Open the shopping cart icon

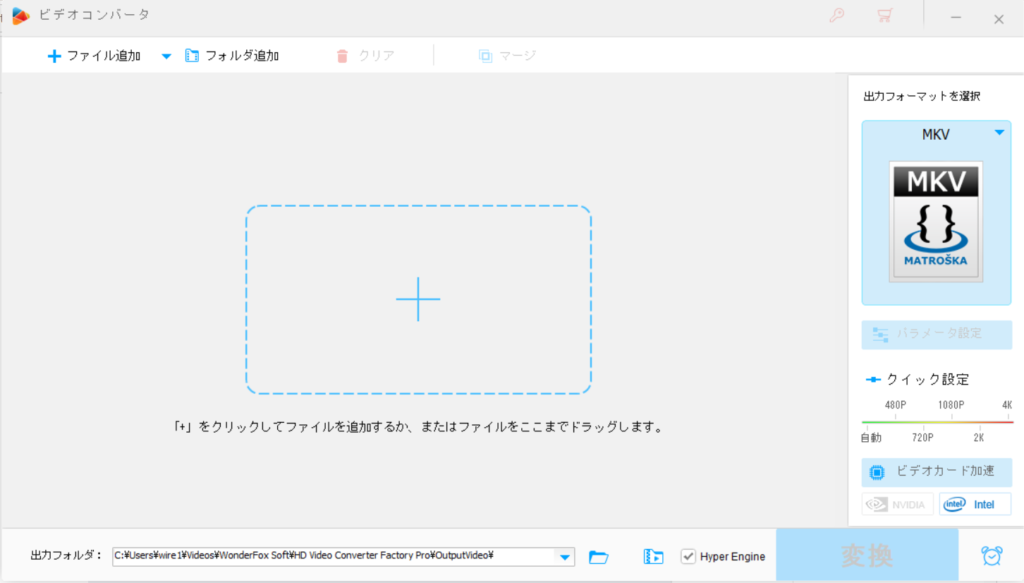point(884,16)
